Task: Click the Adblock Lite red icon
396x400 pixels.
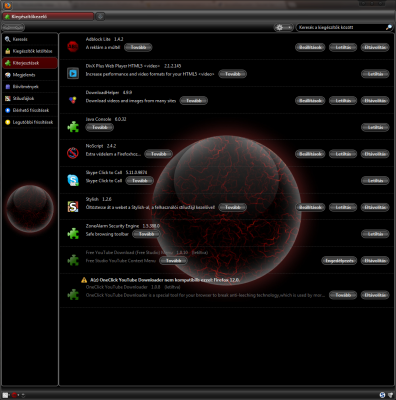Action: [x=73, y=47]
